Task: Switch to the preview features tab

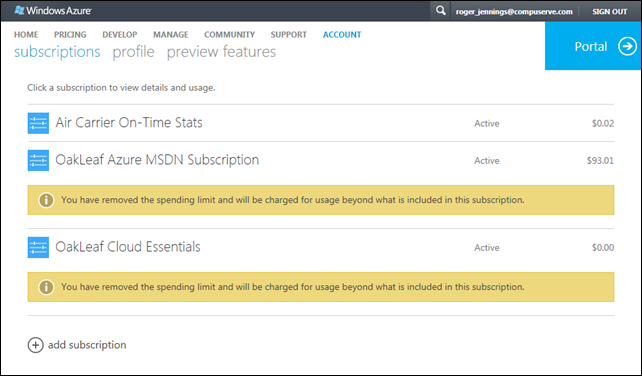Action: [x=222, y=52]
